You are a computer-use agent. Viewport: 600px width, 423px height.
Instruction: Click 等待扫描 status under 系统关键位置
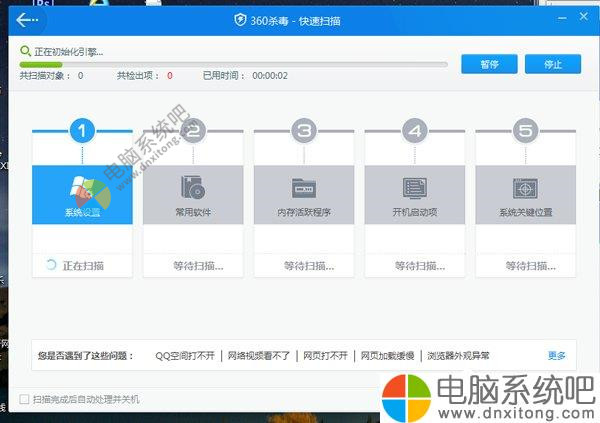point(530,266)
